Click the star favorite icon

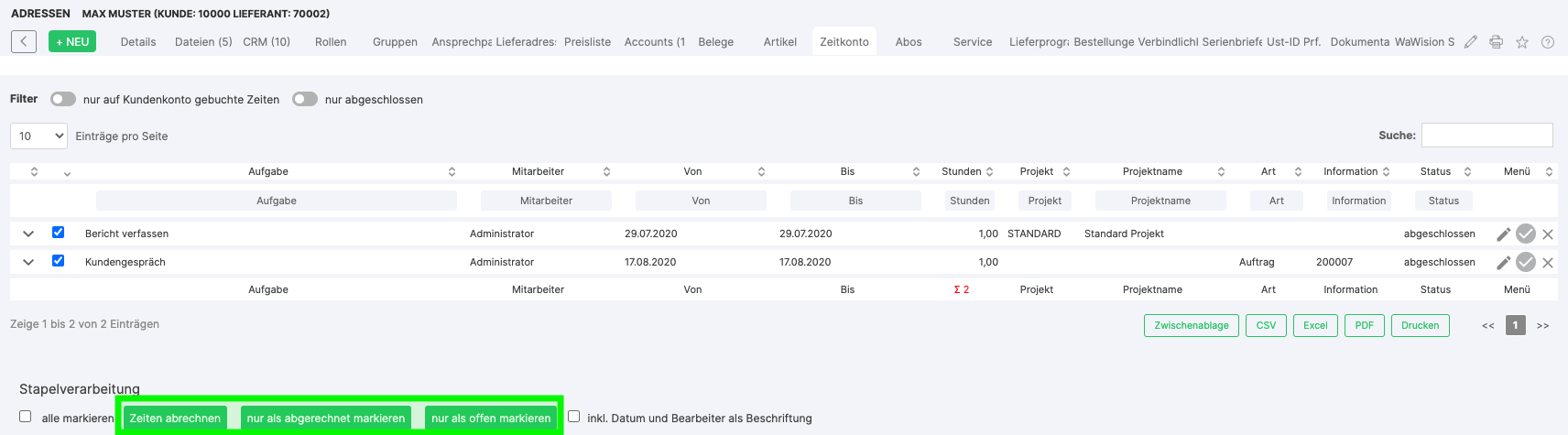tap(1522, 42)
